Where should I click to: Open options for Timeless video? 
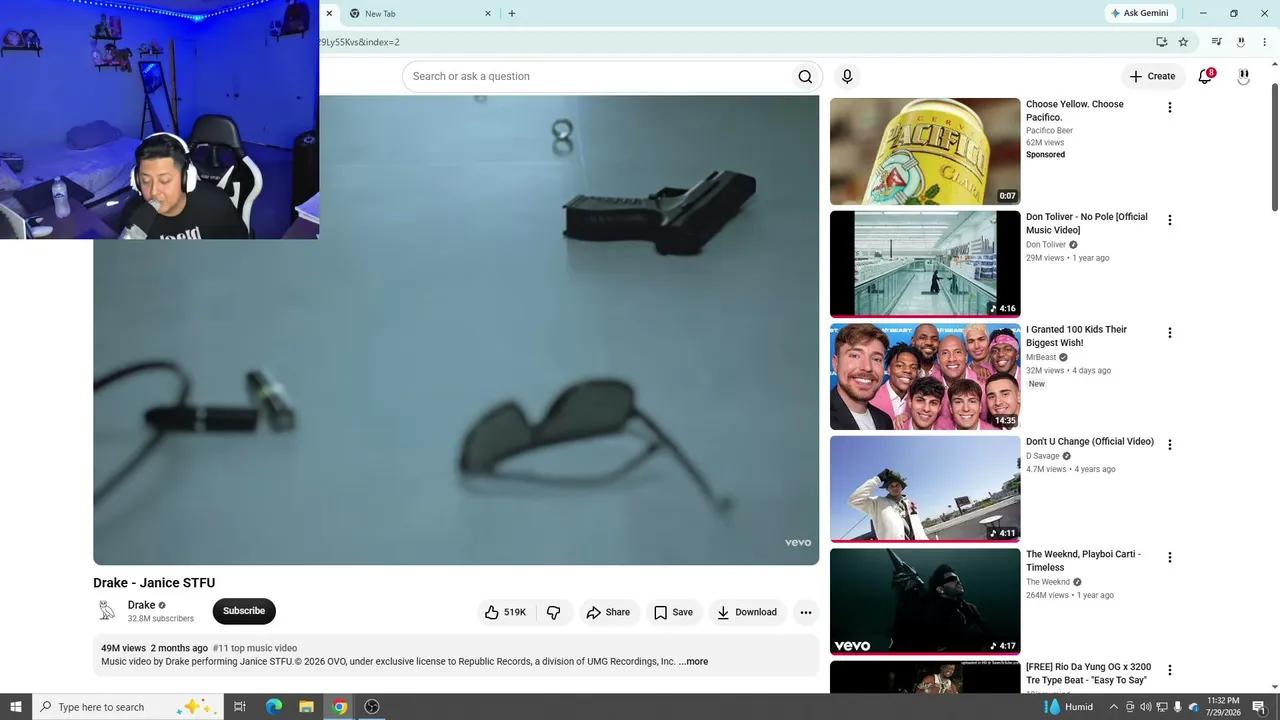(1169, 558)
